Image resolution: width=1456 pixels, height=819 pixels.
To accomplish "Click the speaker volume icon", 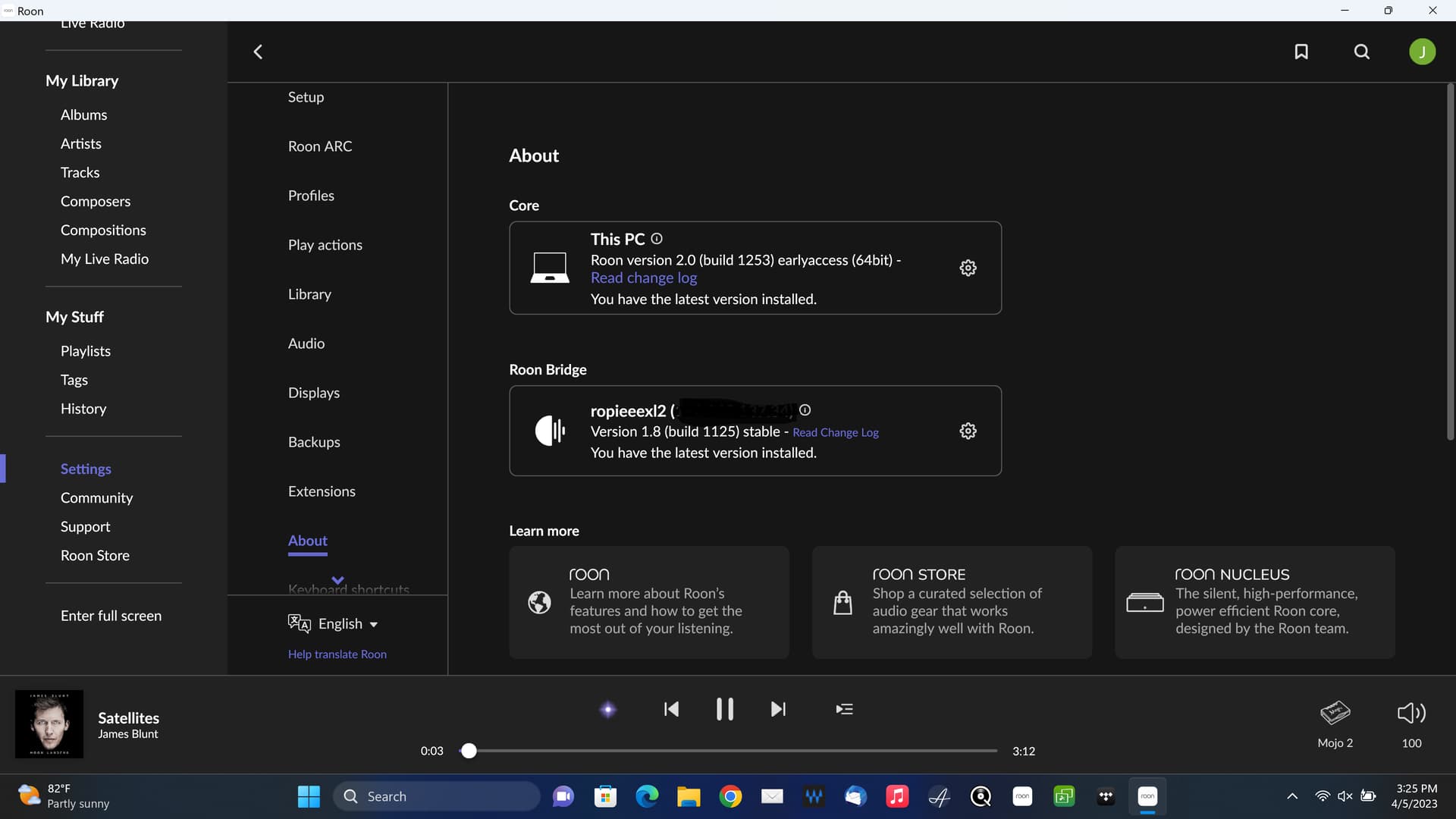I will pos(1411,713).
